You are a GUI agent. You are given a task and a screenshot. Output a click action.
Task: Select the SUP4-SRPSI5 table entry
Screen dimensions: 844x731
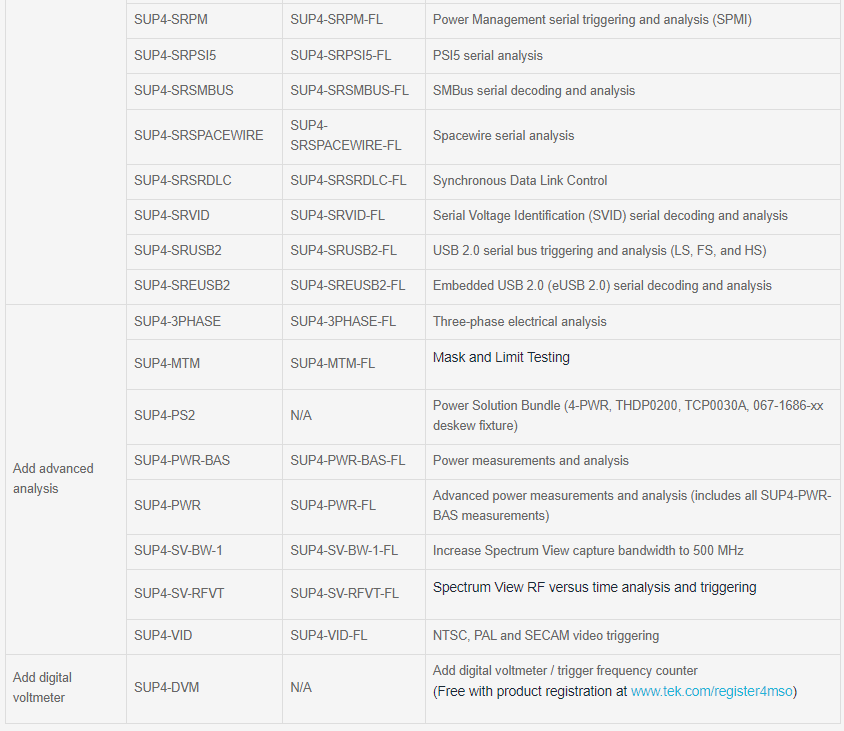175,55
